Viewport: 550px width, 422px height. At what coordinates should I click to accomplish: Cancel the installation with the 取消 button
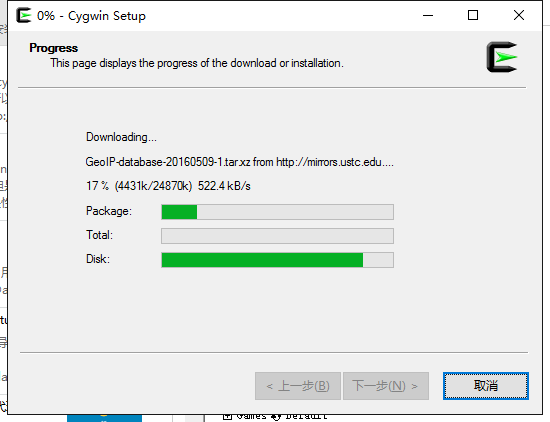pos(486,386)
